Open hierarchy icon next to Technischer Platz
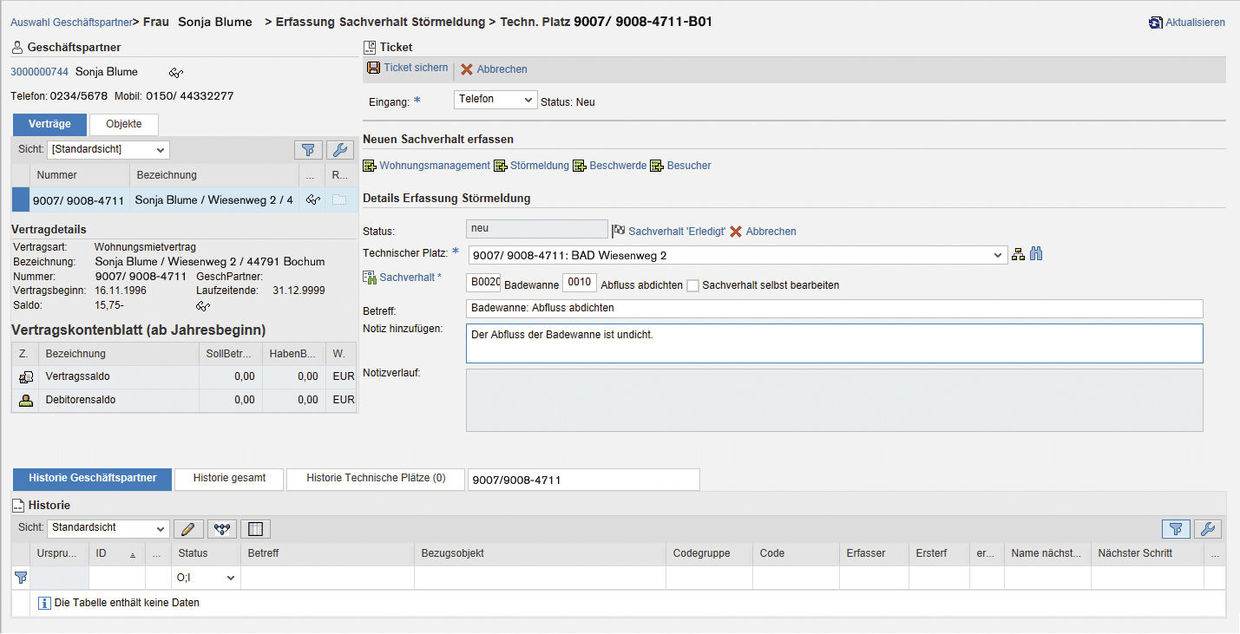Image resolution: width=1240 pixels, height=634 pixels. click(1018, 254)
